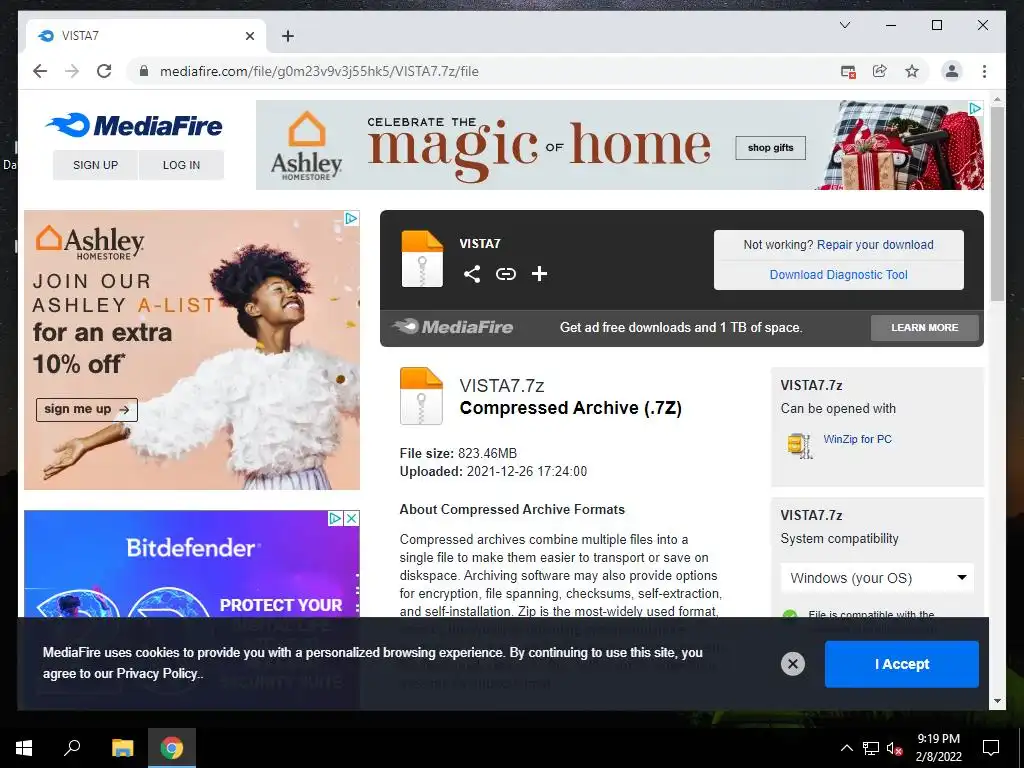Screen dimensions: 1024x768
Task: Close the VISTA7 tab
Action: click(x=249, y=36)
